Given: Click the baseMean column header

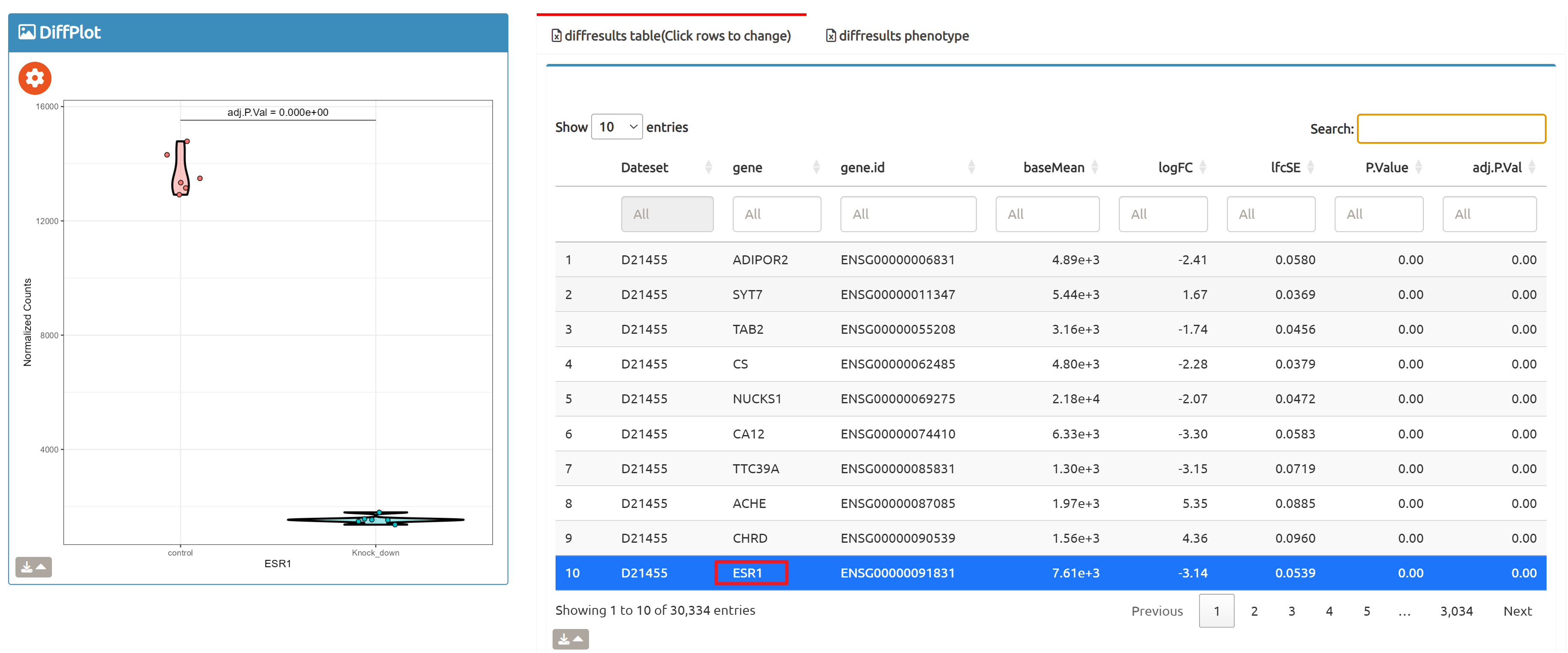Looking at the screenshot, I should pos(1053,167).
